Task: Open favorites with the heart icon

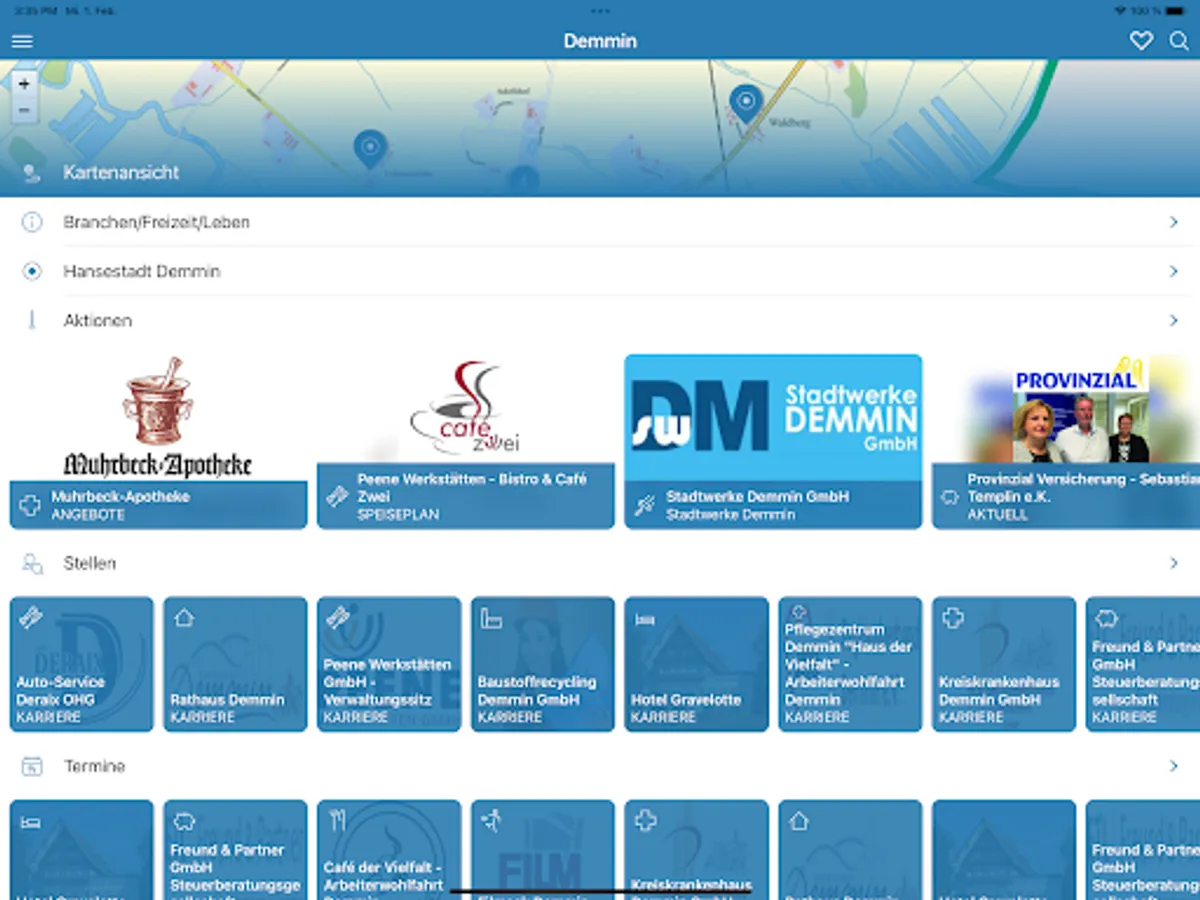Action: click(1141, 41)
